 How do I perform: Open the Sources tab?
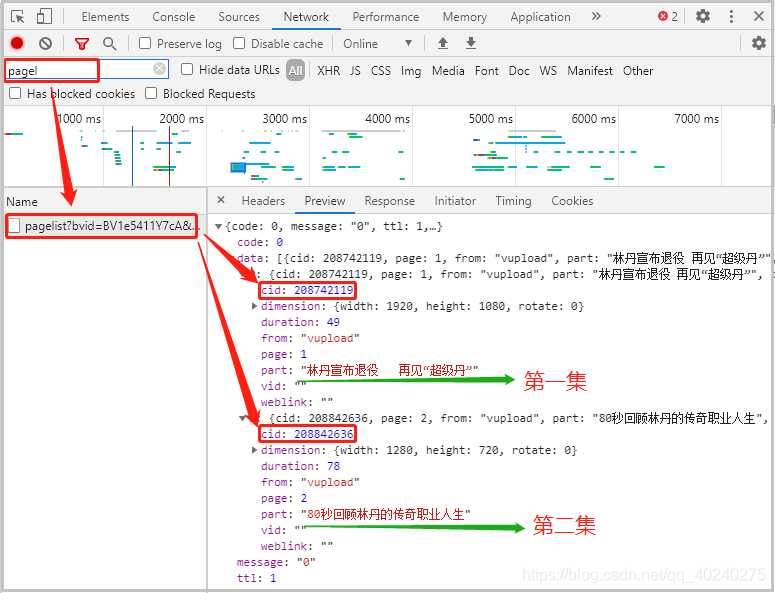[x=239, y=17]
